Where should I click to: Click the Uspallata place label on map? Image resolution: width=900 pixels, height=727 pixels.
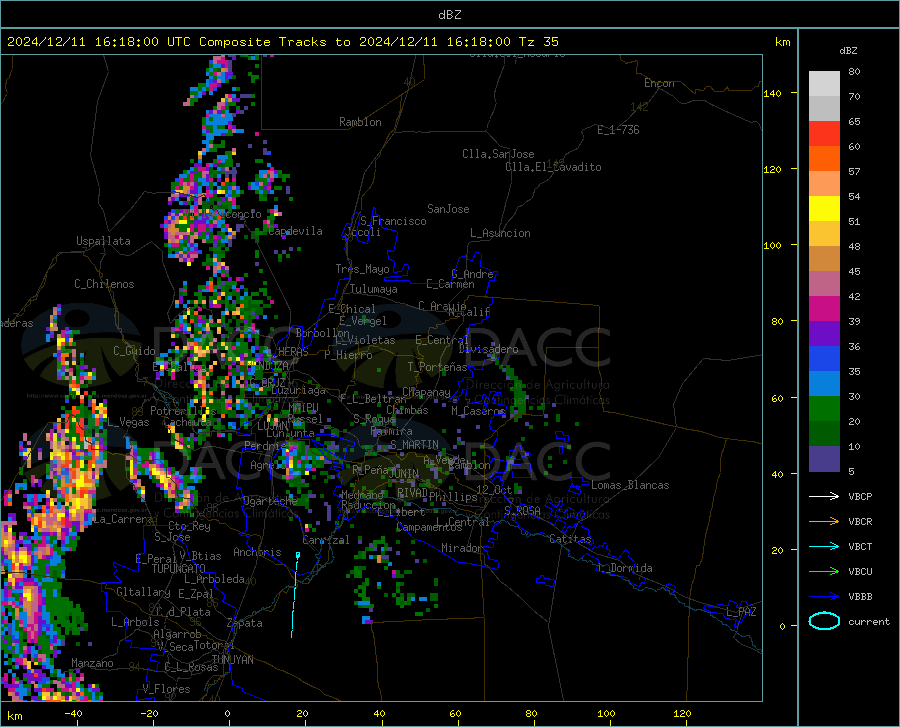103,241
